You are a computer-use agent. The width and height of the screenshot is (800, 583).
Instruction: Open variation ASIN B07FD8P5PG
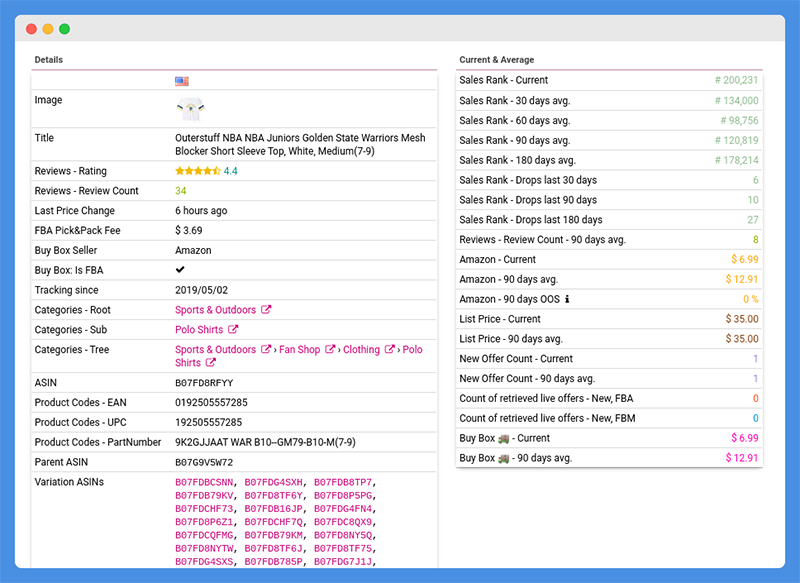coord(343,496)
